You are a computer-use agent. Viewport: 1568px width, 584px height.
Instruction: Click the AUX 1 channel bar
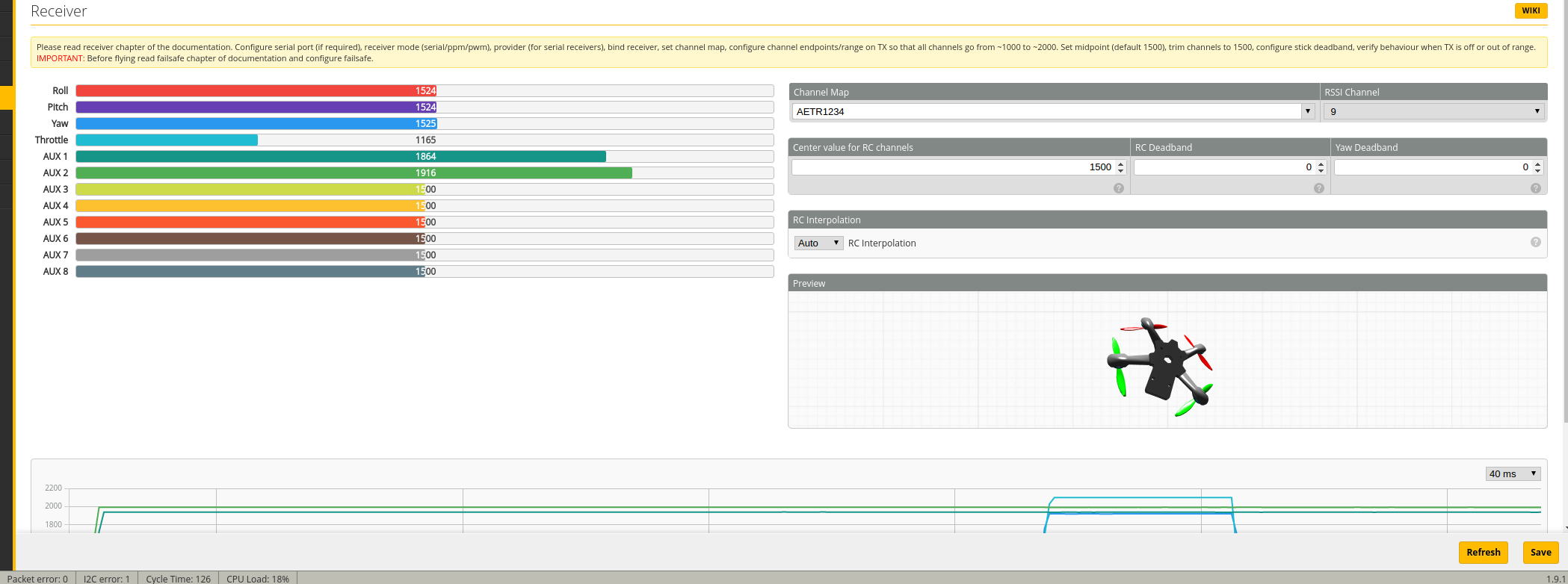coord(425,156)
